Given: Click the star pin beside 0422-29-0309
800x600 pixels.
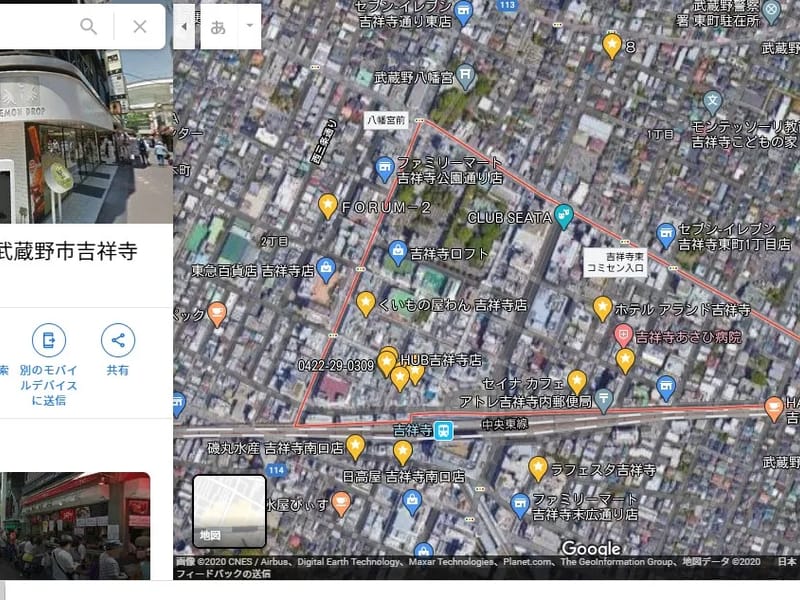Looking at the screenshot, I should (x=386, y=363).
